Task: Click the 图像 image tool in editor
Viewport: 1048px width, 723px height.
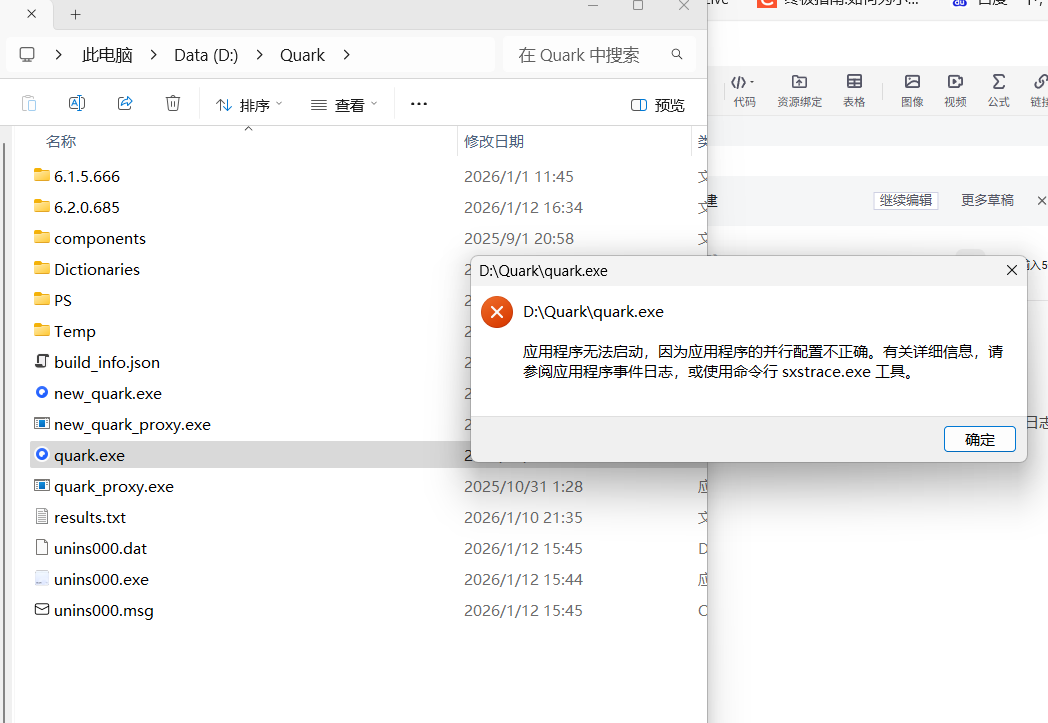Action: click(x=912, y=91)
